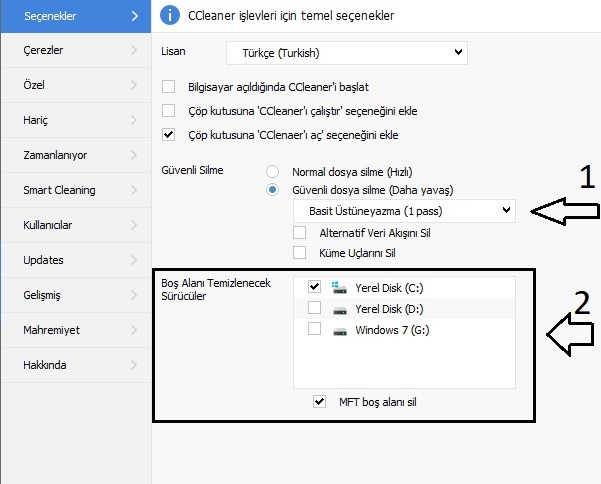Screen dimensions: 601x484
Task: Open the 'Basit Üstüneyazma (1 pass)' dropdown
Action: click(404, 210)
